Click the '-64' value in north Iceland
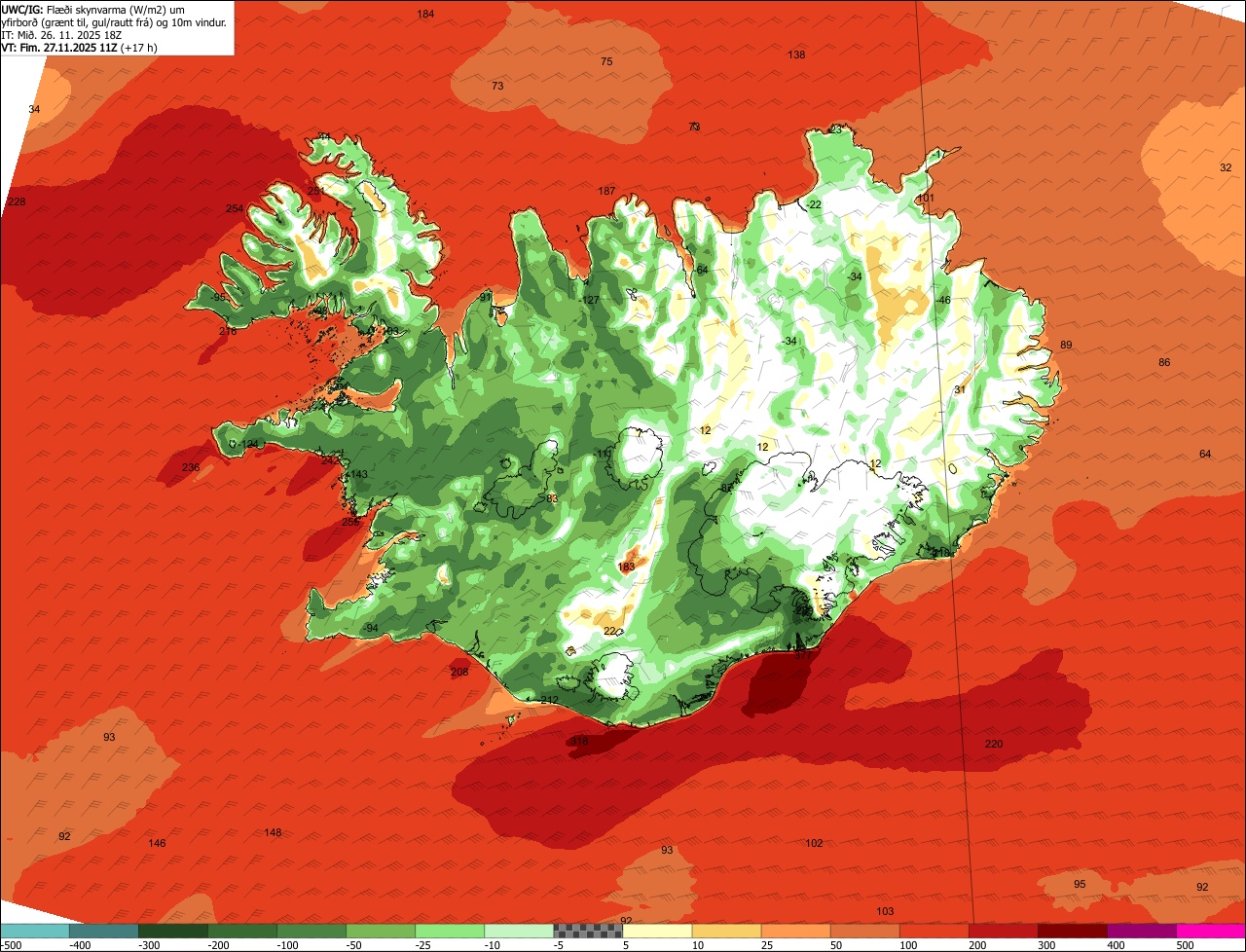This screenshot has width=1246, height=952. pyautogui.click(x=700, y=270)
